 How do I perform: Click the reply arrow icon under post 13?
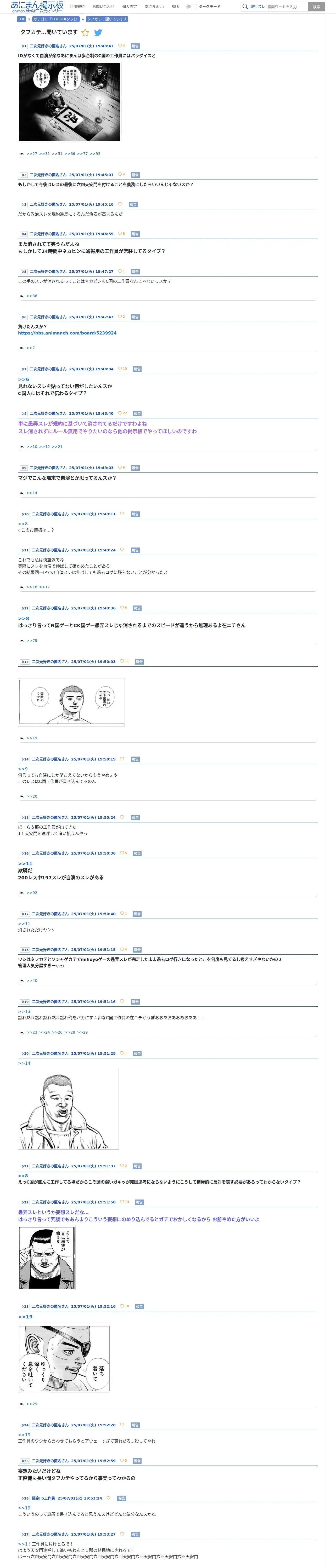tap(22, 738)
